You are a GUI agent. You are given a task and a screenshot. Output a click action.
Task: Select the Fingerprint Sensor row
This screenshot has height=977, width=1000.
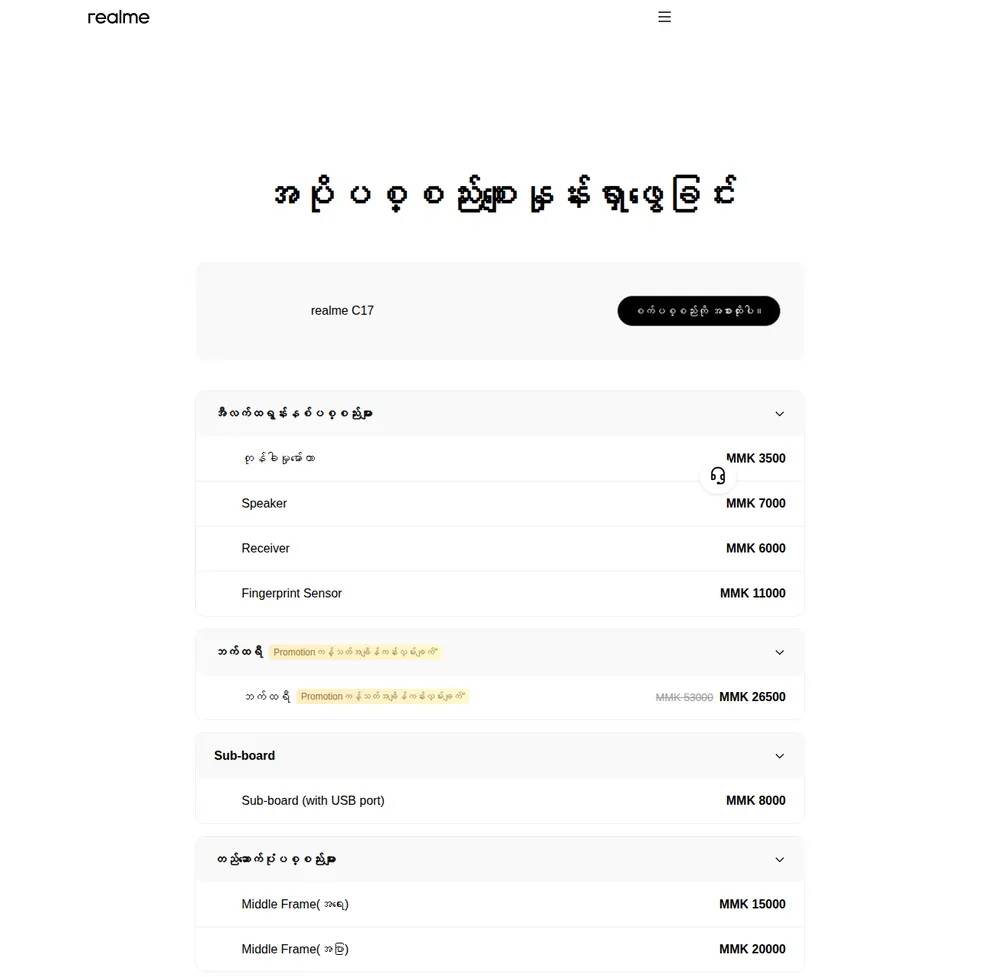pos(500,594)
